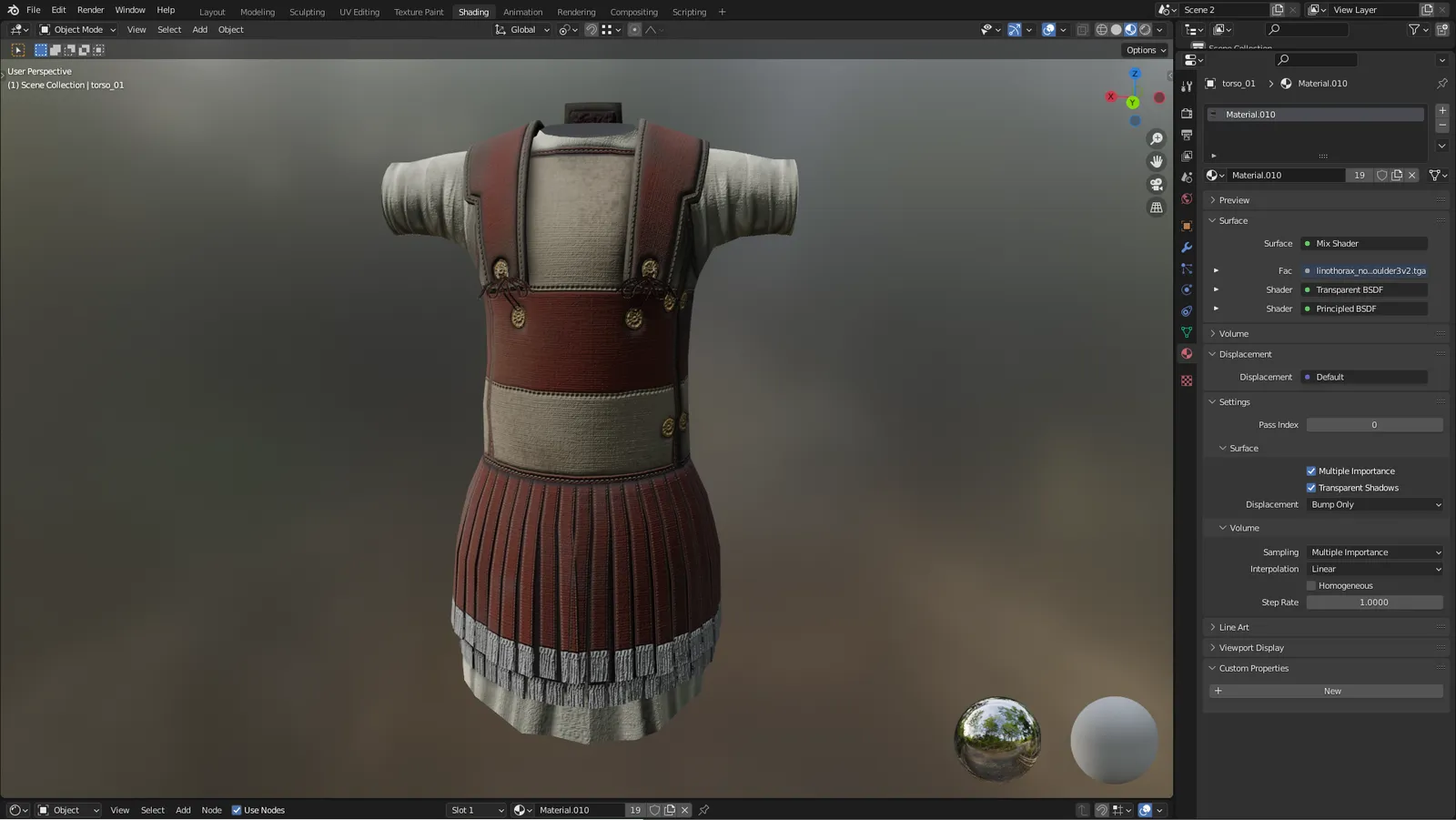
Task: Uncheck Transparent Shadows checkbox
Action: pos(1311,488)
